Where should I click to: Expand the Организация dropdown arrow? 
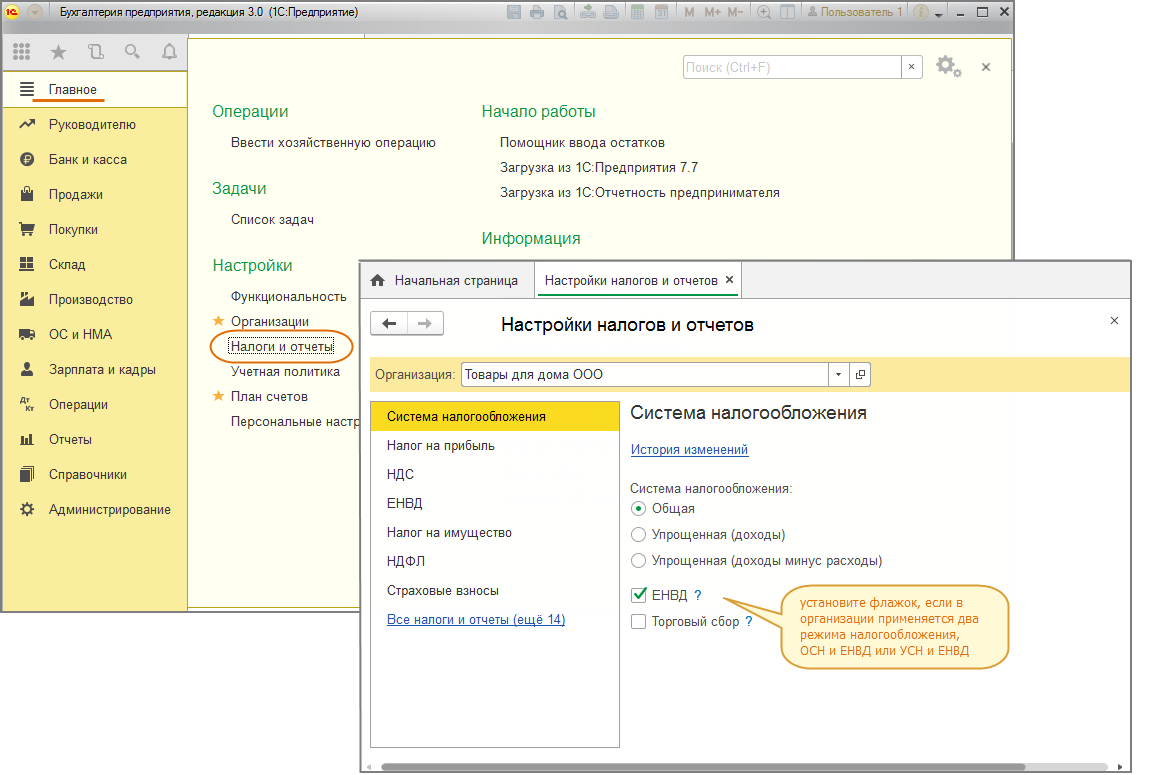pyautogui.click(x=837, y=375)
